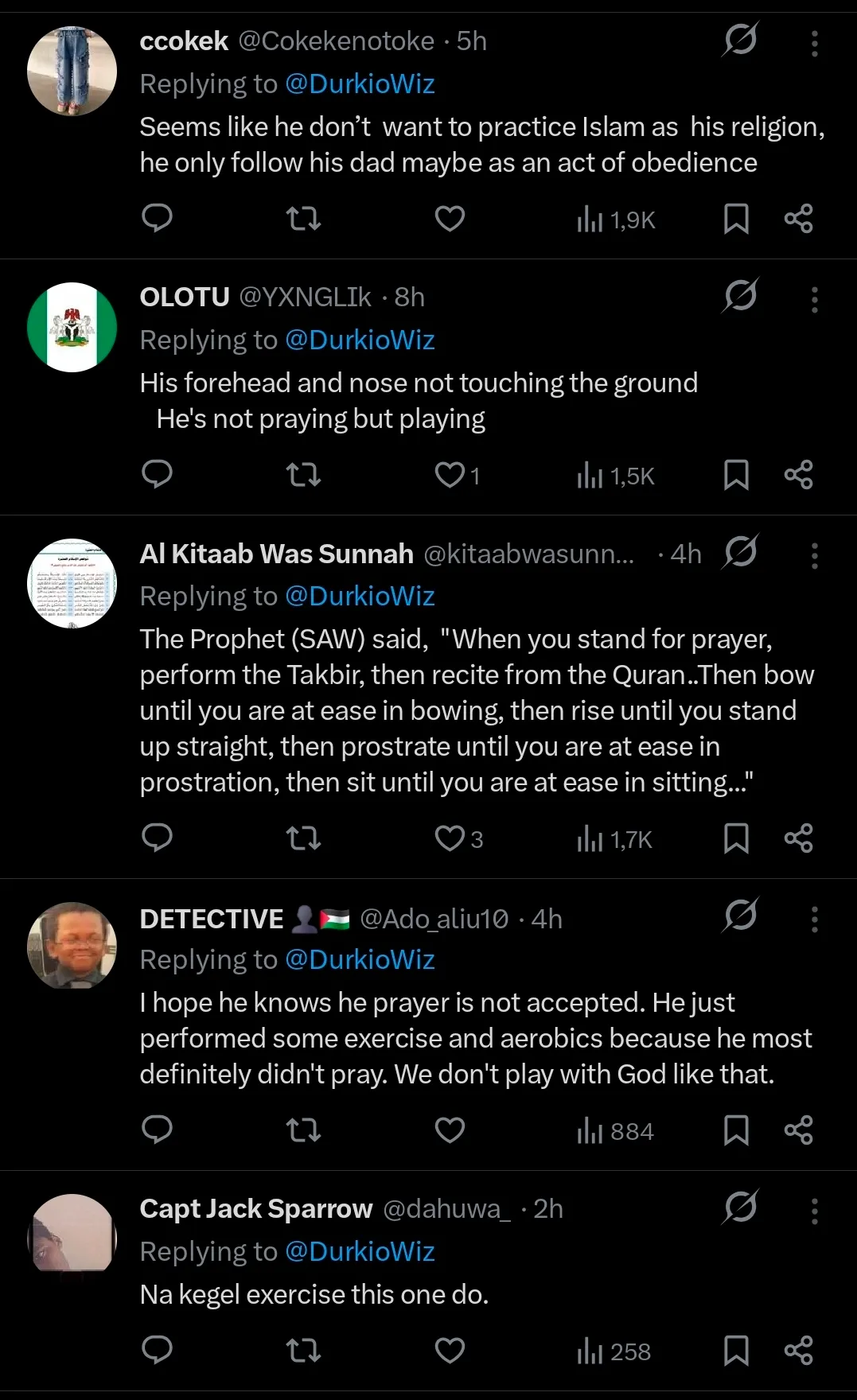Open Grok icon on ccokek's tweet
The image size is (857, 1400).
click(740, 40)
